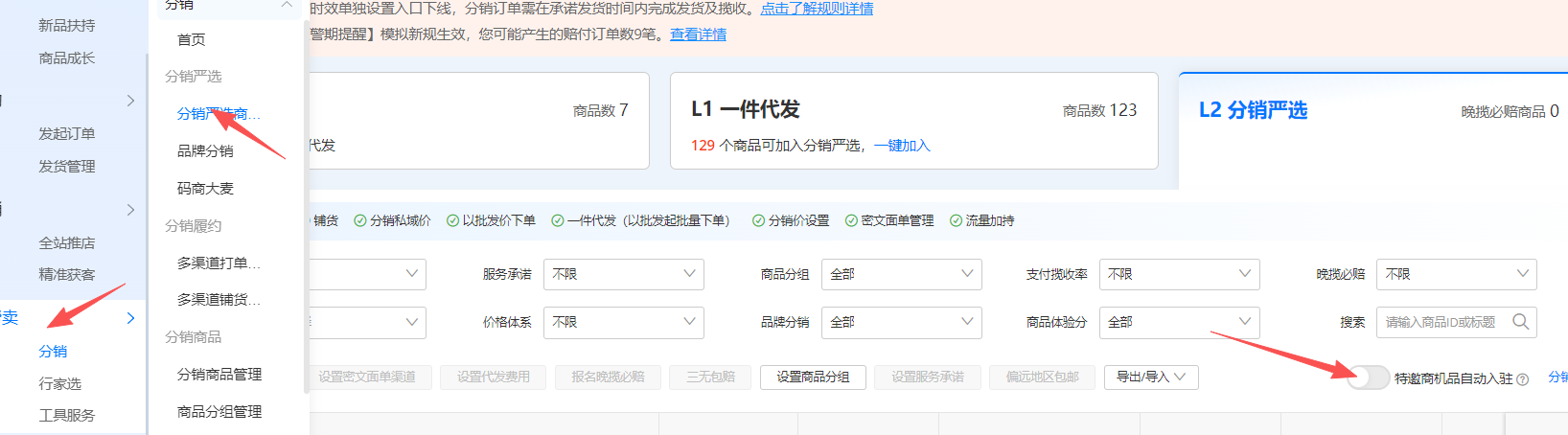Open 品牌分销 in the submenu

pos(205,151)
